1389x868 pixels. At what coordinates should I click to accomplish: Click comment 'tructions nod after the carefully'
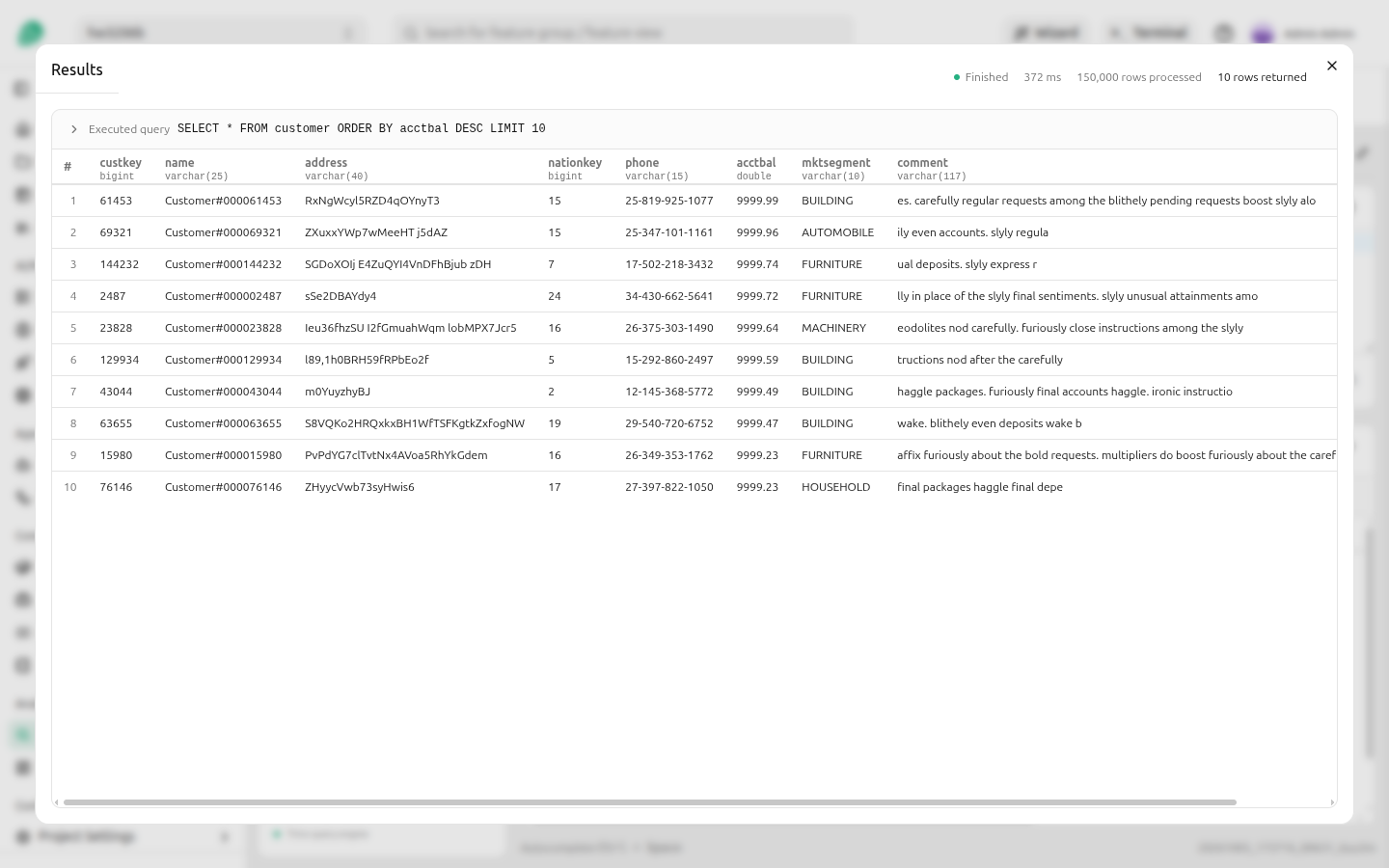pyautogui.click(x=980, y=360)
